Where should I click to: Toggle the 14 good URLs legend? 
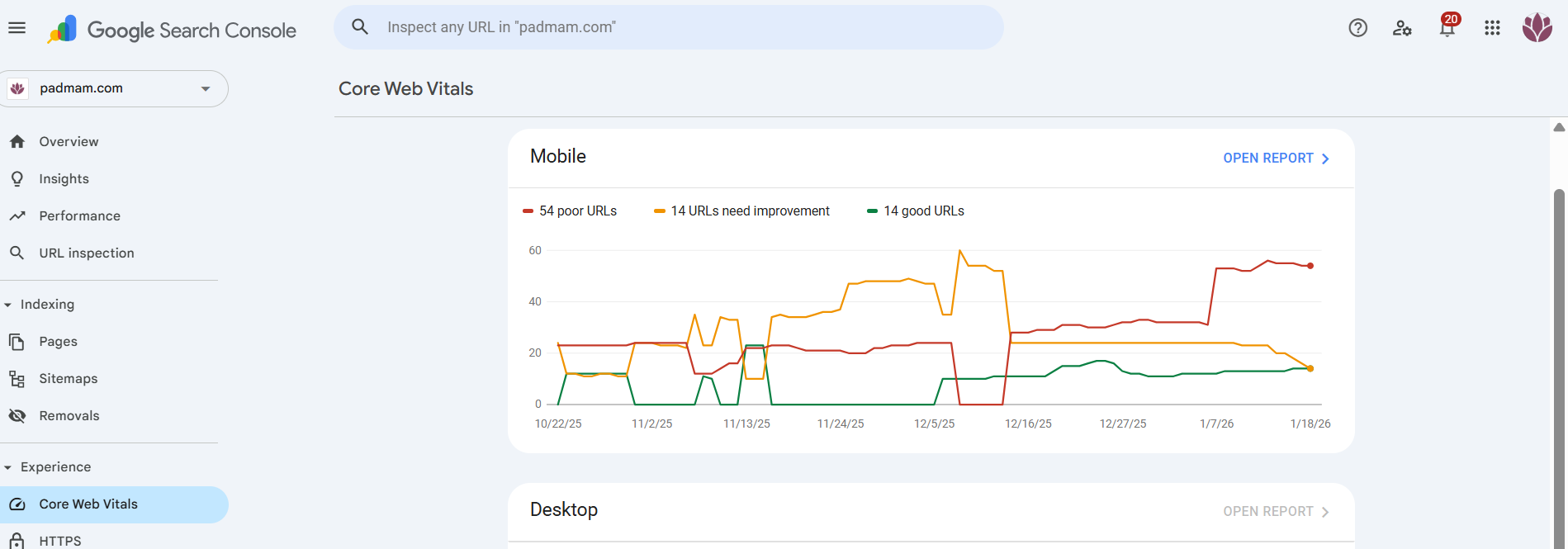point(915,211)
